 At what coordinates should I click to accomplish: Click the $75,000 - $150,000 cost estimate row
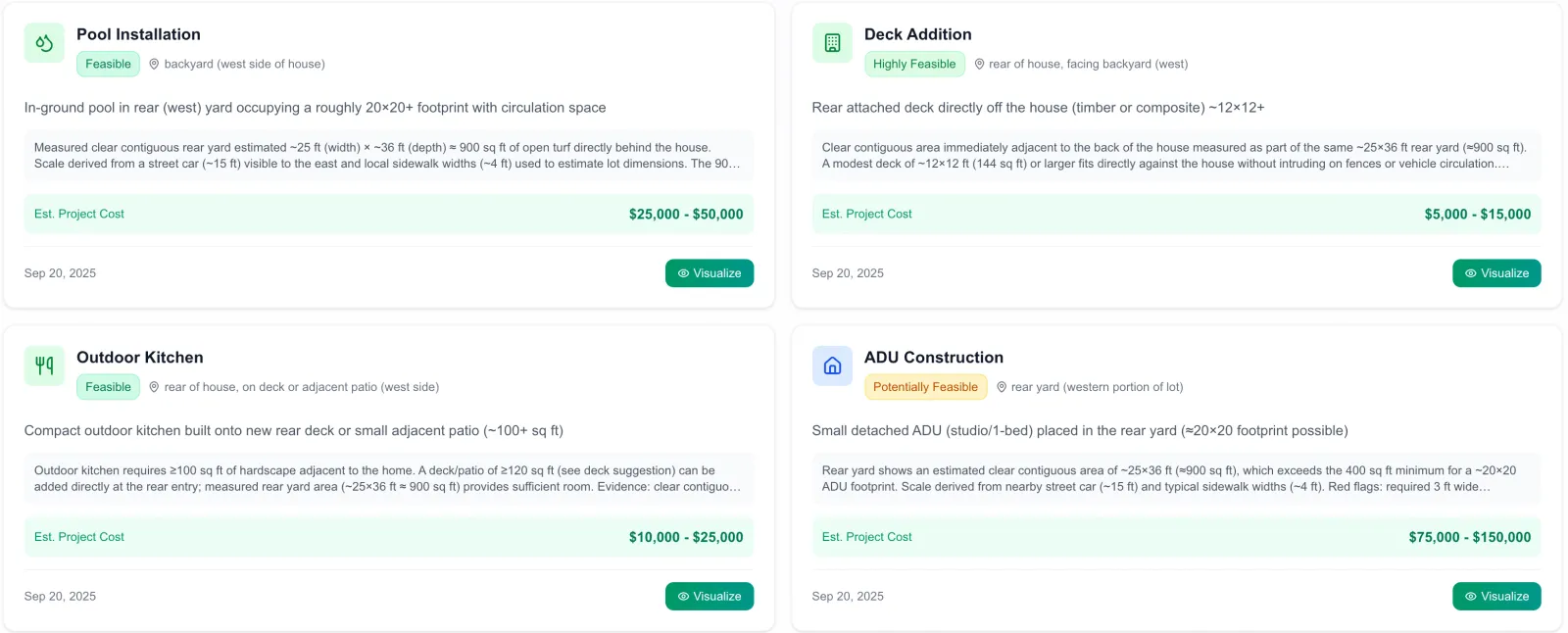pyautogui.click(x=1176, y=537)
